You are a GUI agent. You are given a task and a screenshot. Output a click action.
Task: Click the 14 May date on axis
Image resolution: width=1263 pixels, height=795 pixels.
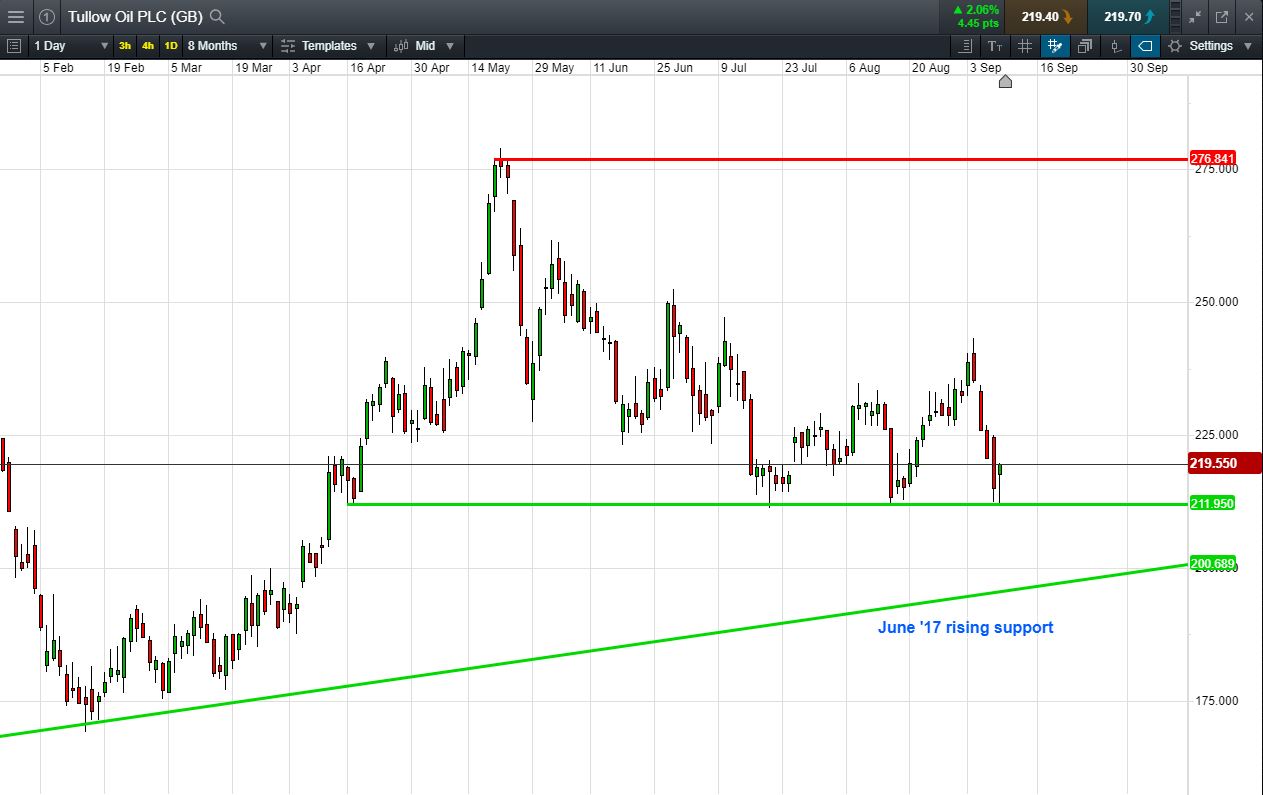point(491,68)
